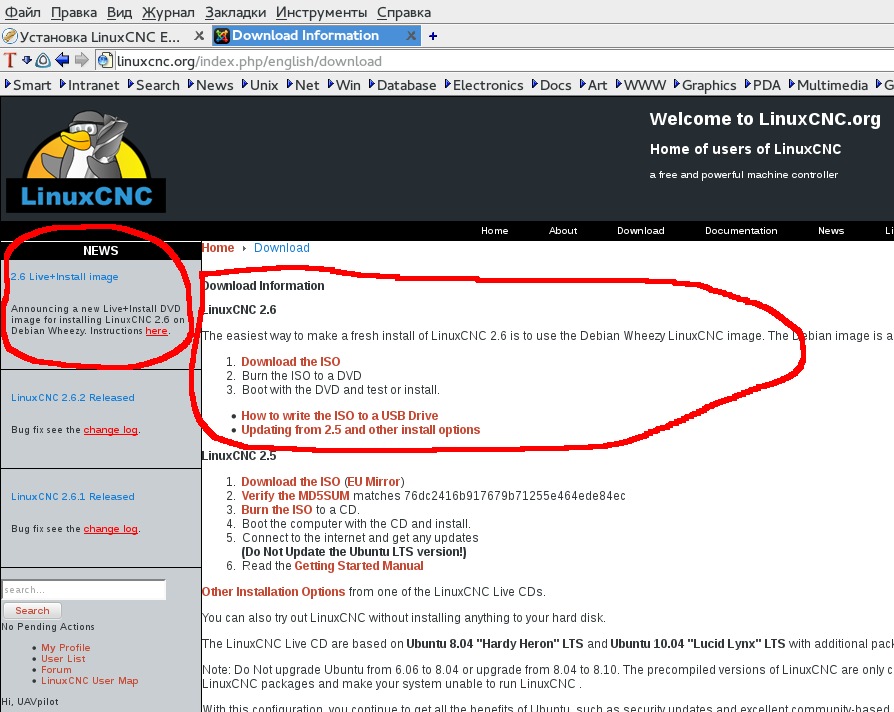Click the Burn the ISO link

tap(277, 510)
